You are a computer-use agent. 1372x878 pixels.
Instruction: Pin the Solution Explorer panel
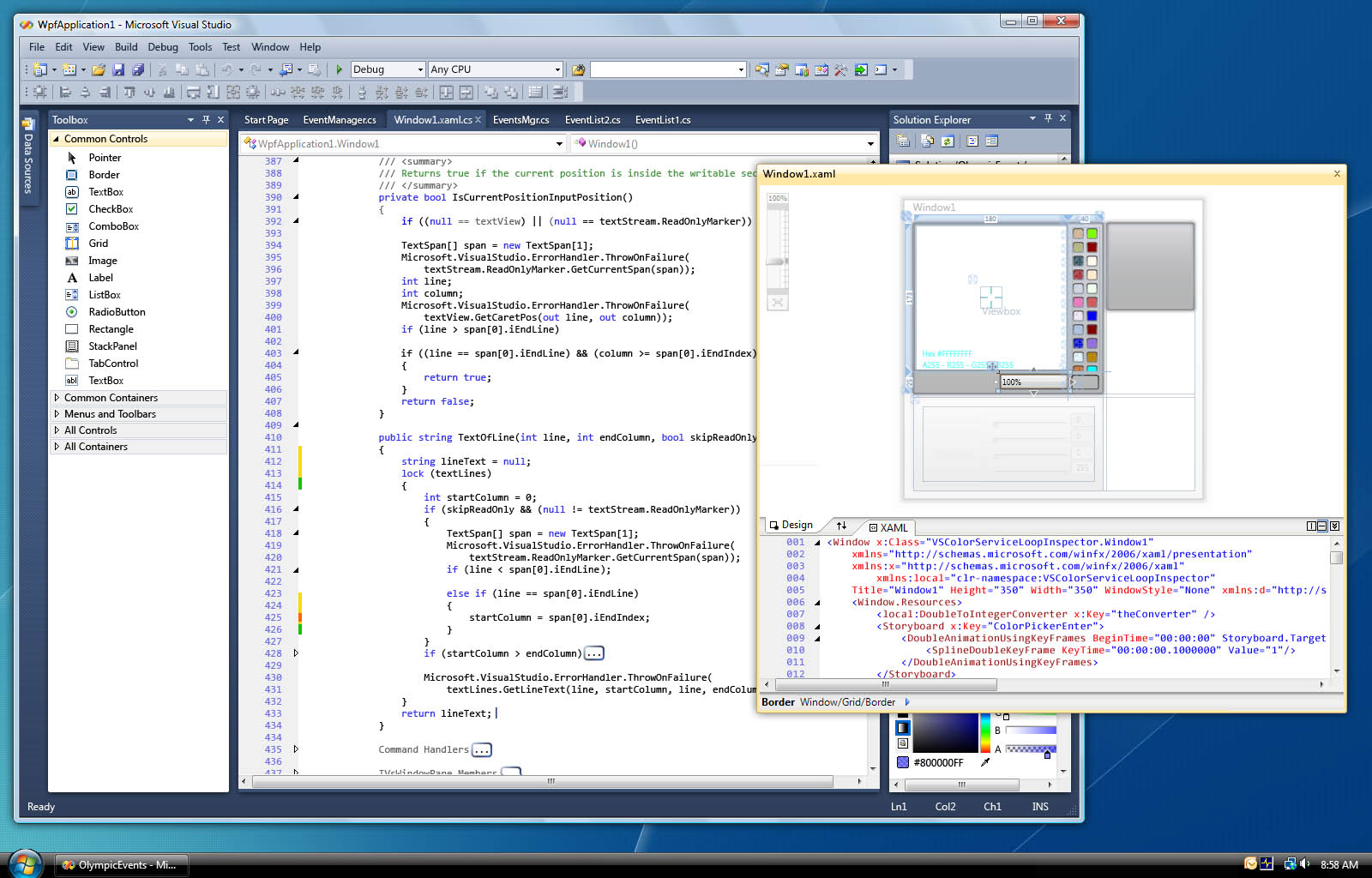1048,118
